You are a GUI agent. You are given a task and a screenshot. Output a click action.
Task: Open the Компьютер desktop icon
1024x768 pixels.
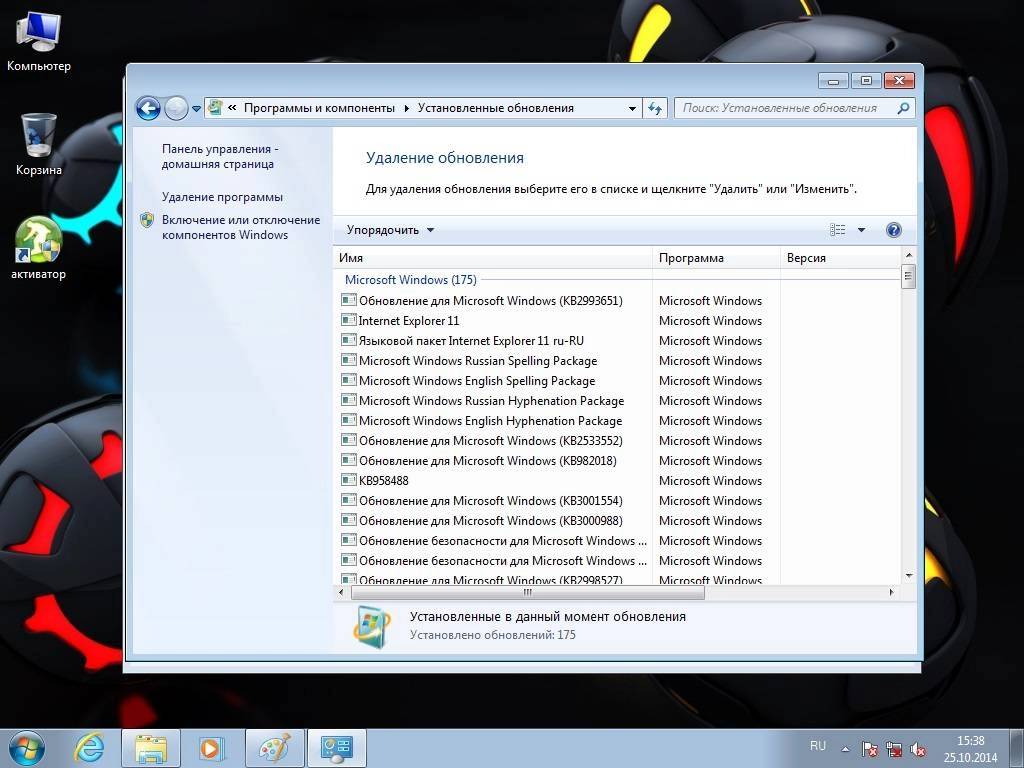coord(39,40)
